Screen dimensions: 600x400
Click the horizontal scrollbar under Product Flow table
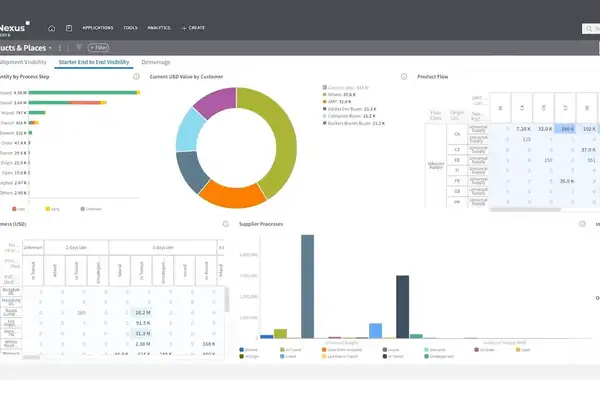(525, 209)
